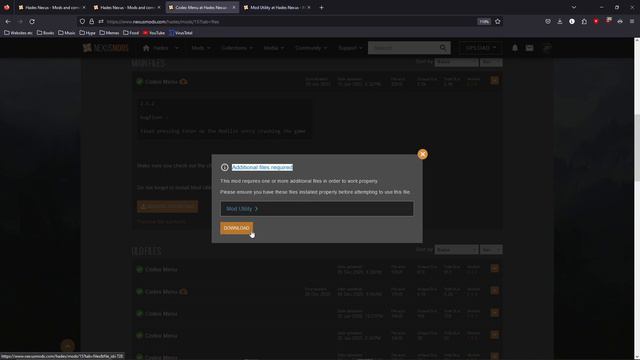Click the round back-to-top button at bottom left
Viewport: 640px width, 360px height.
68,346
